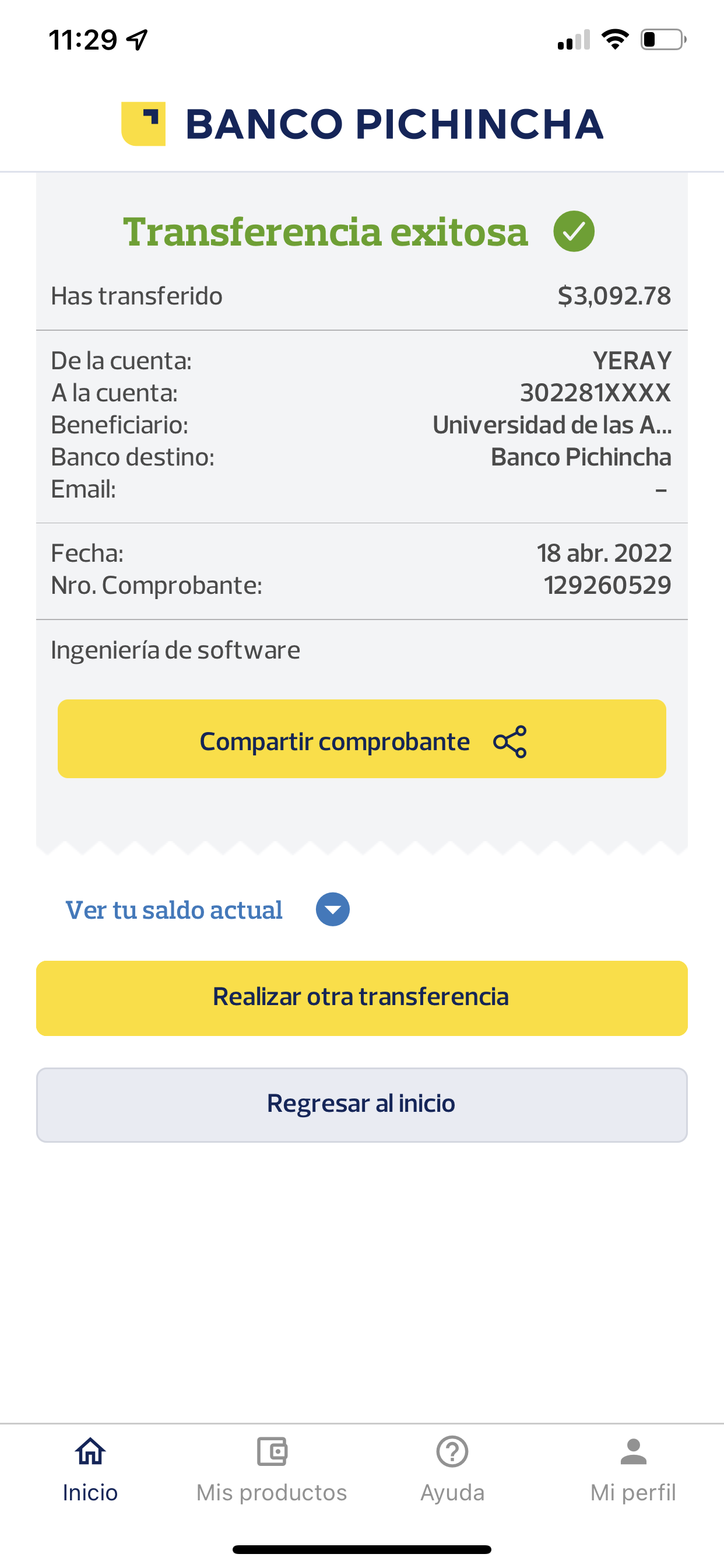The height and width of the screenshot is (1568, 724).
Task: Tap the Ver tu saldo actual link
Action: 174,910
